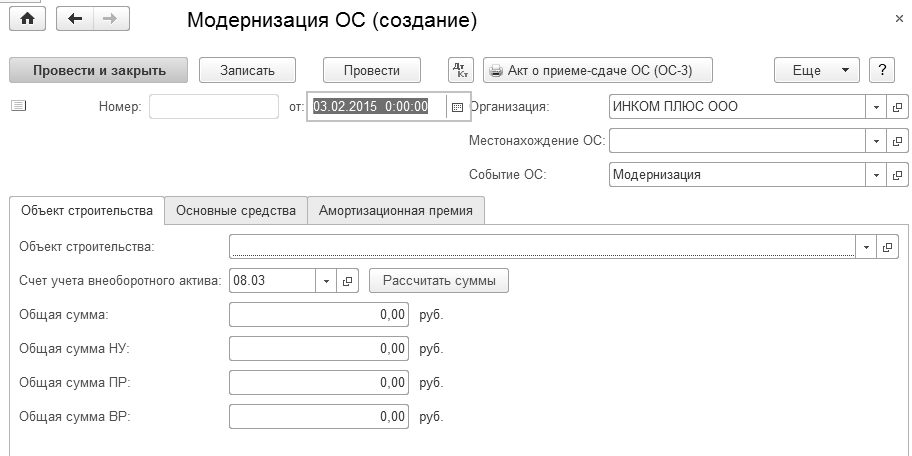Show Дт/Кт postings icon

click(x=460, y=70)
